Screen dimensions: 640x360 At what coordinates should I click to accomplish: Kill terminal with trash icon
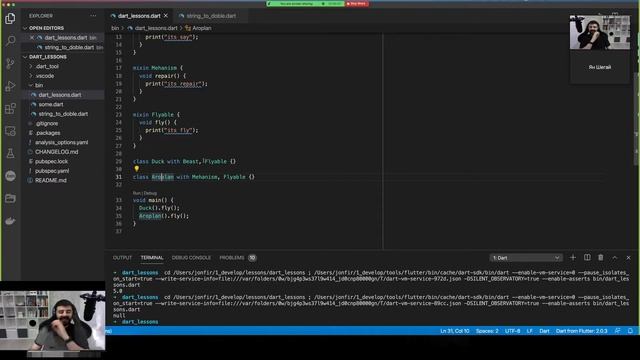pyautogui.click(x=601, y=258)
